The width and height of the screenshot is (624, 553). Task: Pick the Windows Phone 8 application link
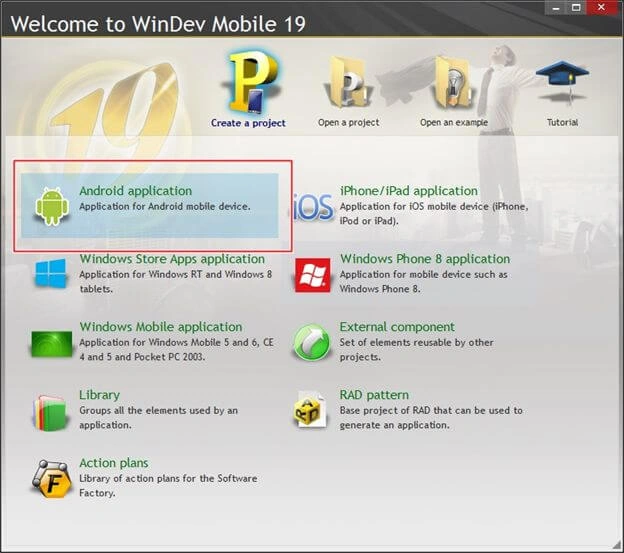click(425, 259)
